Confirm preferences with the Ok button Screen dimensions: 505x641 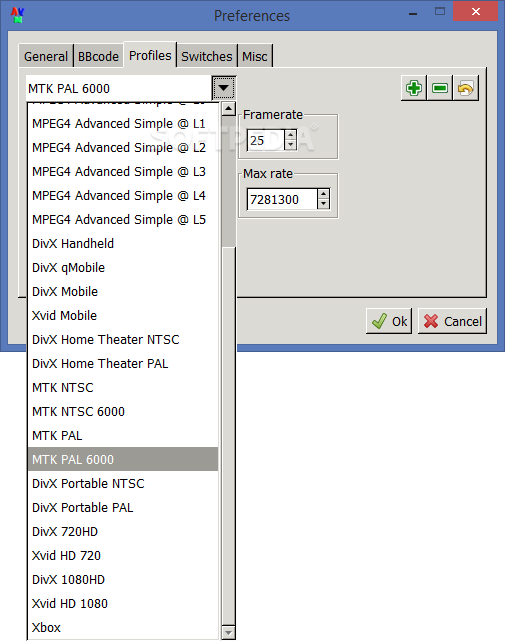[389, 321]
